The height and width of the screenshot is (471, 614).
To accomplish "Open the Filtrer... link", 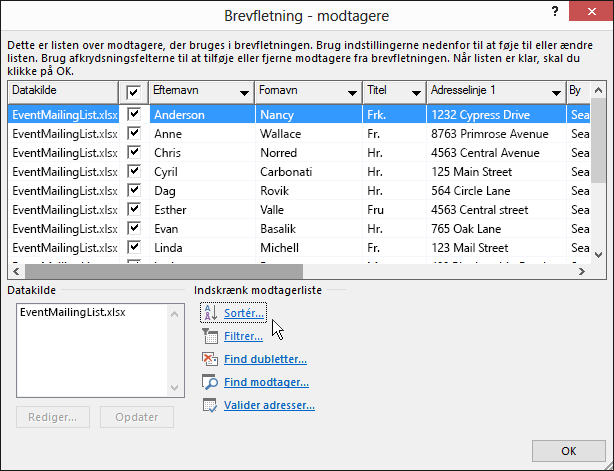I will tap(243, 336).
